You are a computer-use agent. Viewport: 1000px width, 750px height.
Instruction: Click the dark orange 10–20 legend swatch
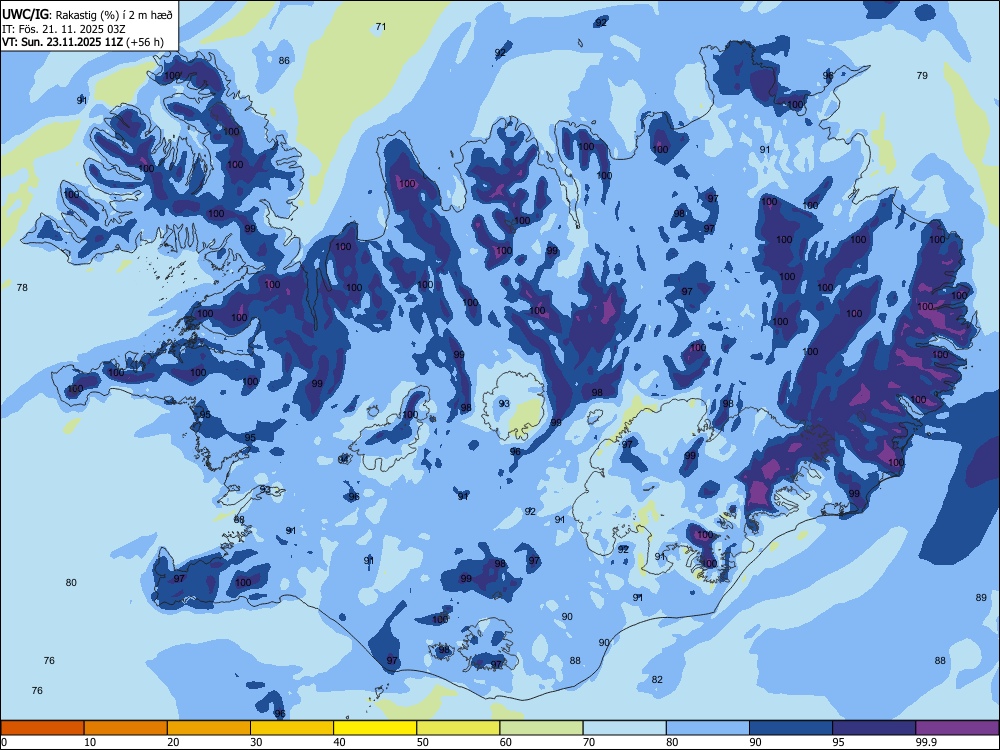[x=126, y=728]
